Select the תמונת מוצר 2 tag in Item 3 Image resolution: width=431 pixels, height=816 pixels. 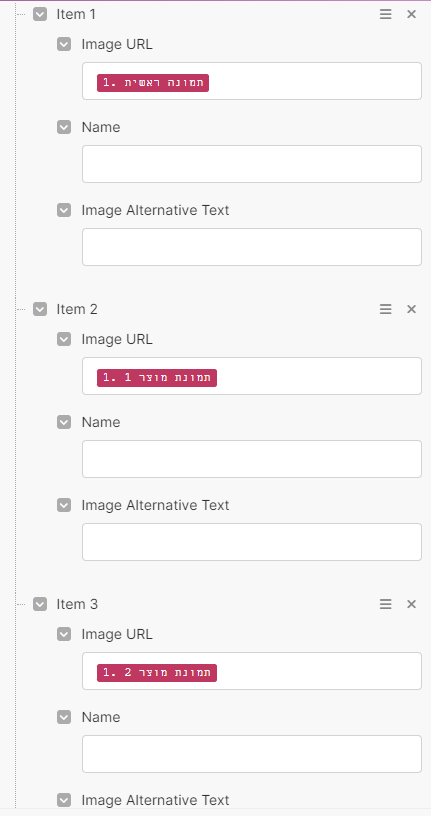[x=157, y=673]
